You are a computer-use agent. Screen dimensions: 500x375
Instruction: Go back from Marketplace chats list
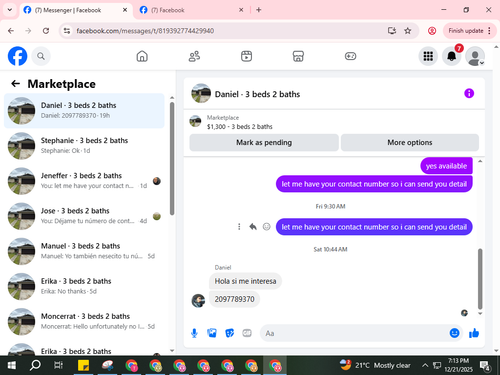(x=16, y=84)
